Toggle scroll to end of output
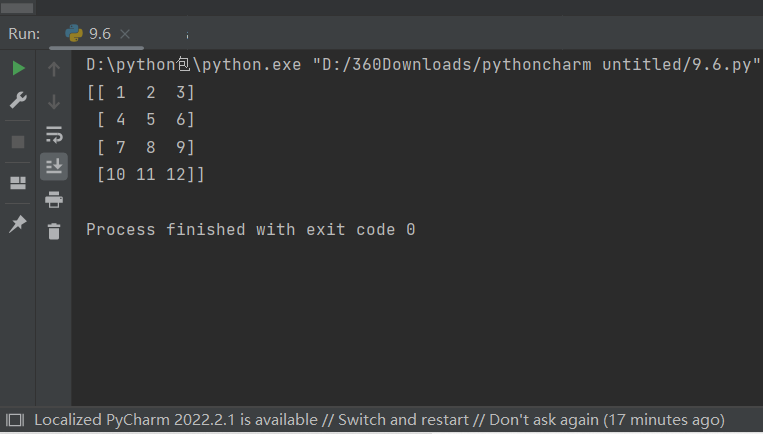 54,166
